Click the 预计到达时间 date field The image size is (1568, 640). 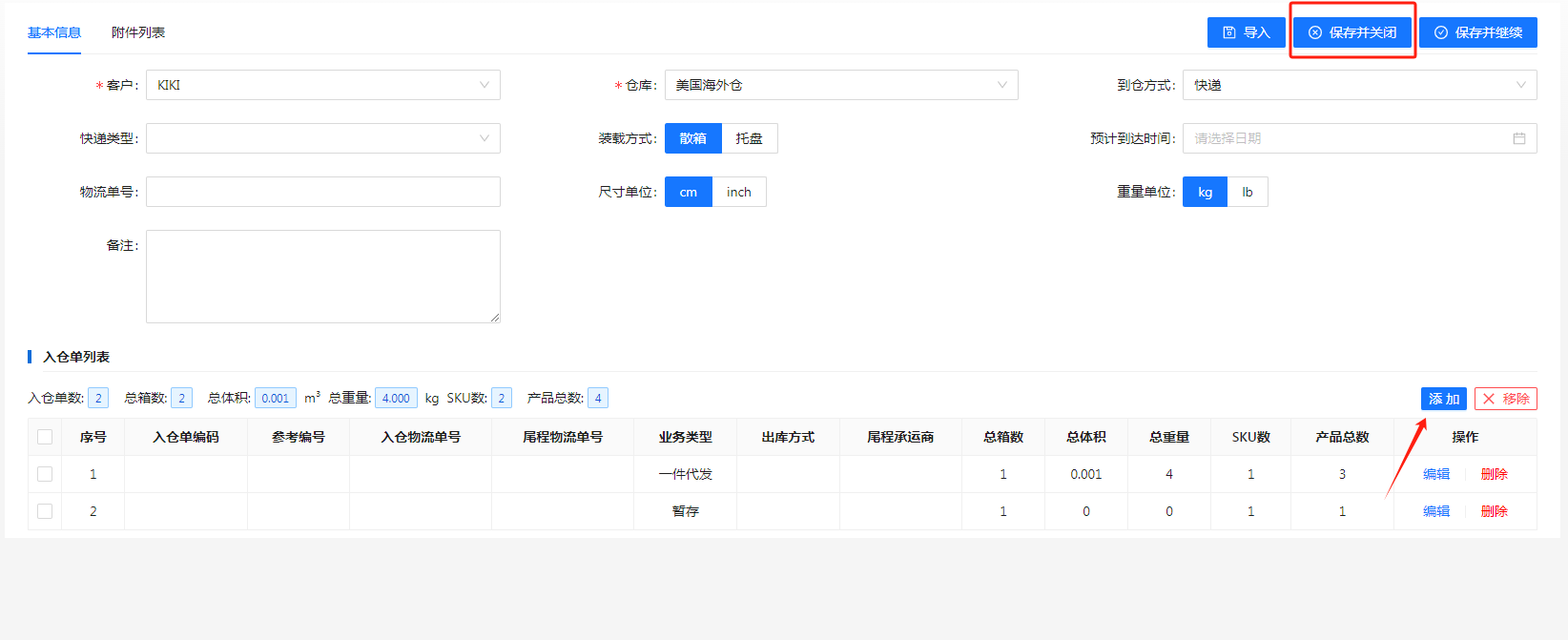(x=1360, y=138)
